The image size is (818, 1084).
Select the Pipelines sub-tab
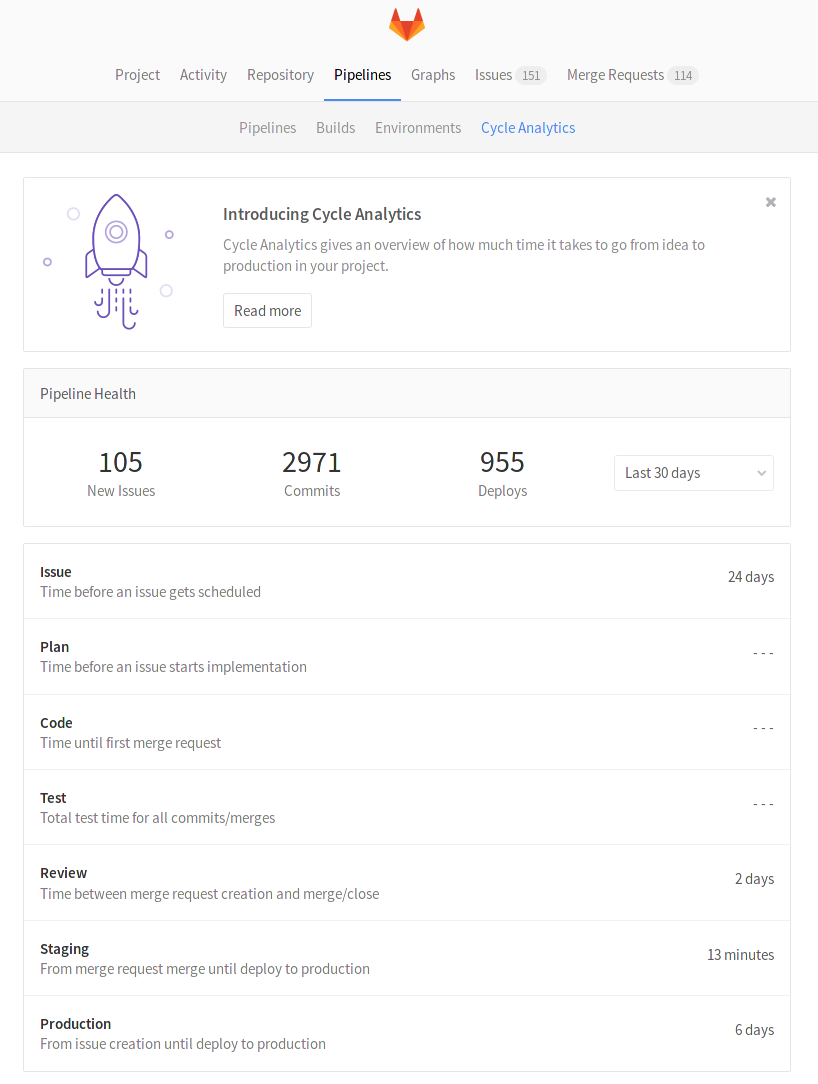tap(267, 127)
